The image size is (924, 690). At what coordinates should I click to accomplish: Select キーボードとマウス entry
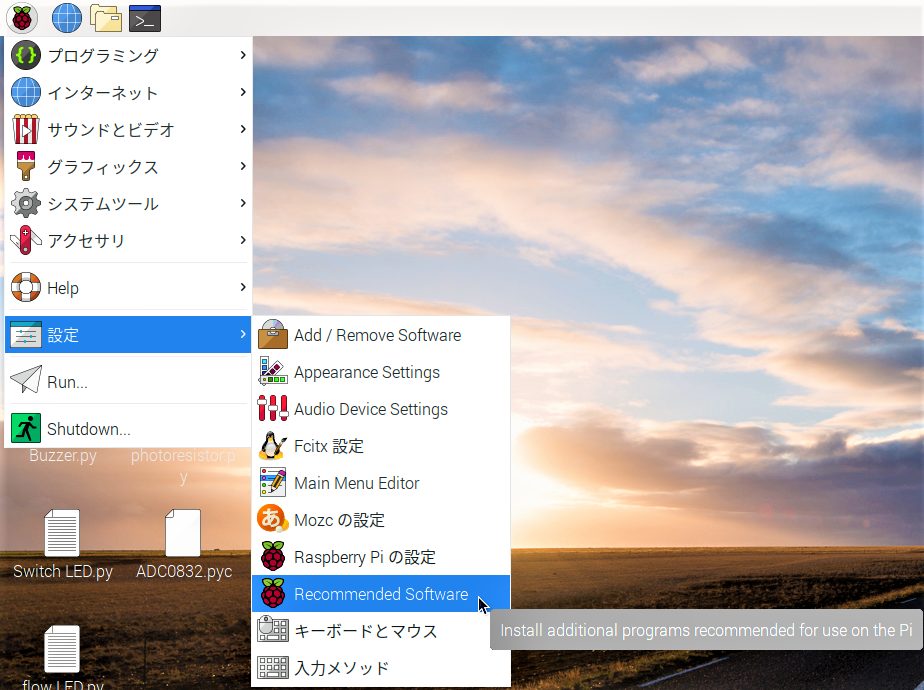pos(381,630)
